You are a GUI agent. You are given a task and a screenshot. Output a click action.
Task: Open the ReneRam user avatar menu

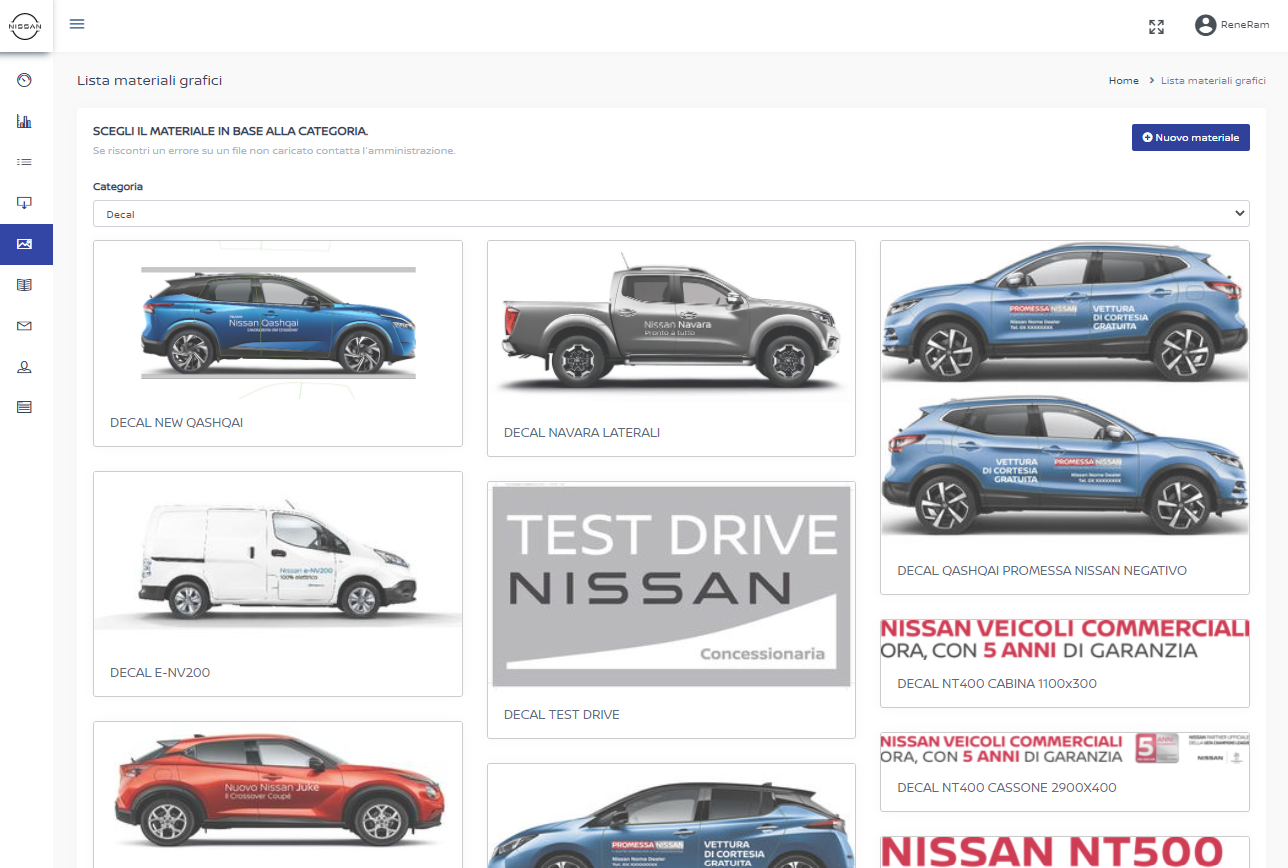coord(1205,25)
